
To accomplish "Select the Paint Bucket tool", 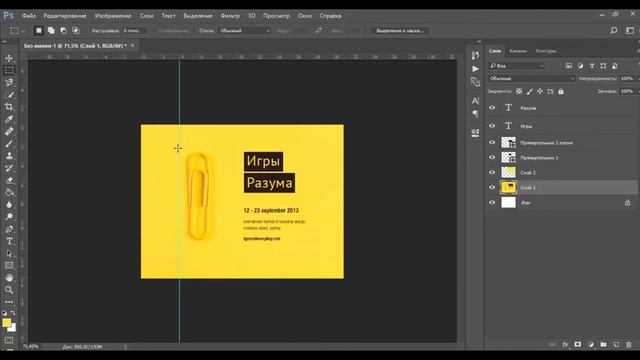I will point(9,193).
